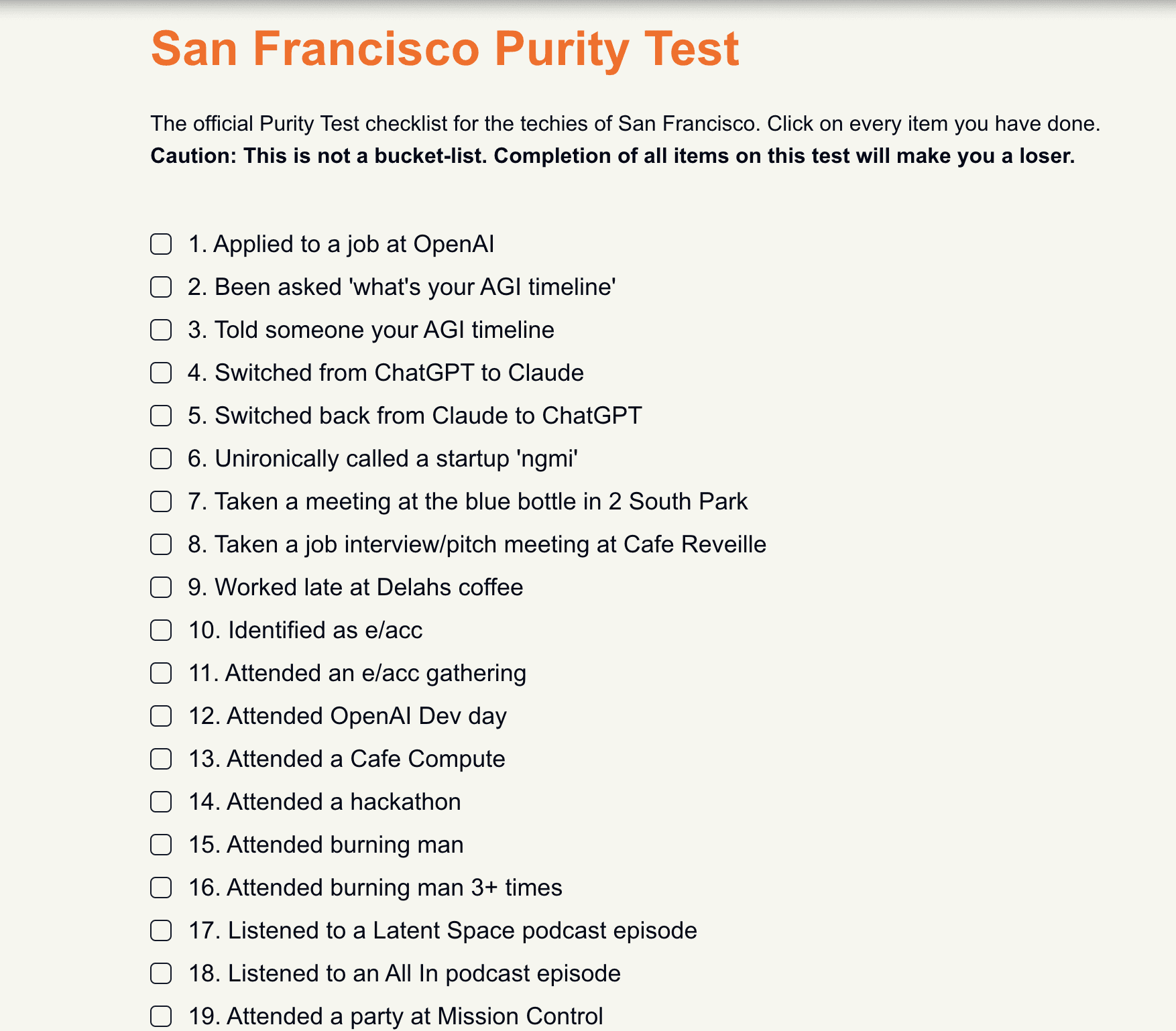This screenshot has height=1031, width=1176.
Task: Check 'Worked late at Delahs coffee'
Action: click(x=161, y=587)
